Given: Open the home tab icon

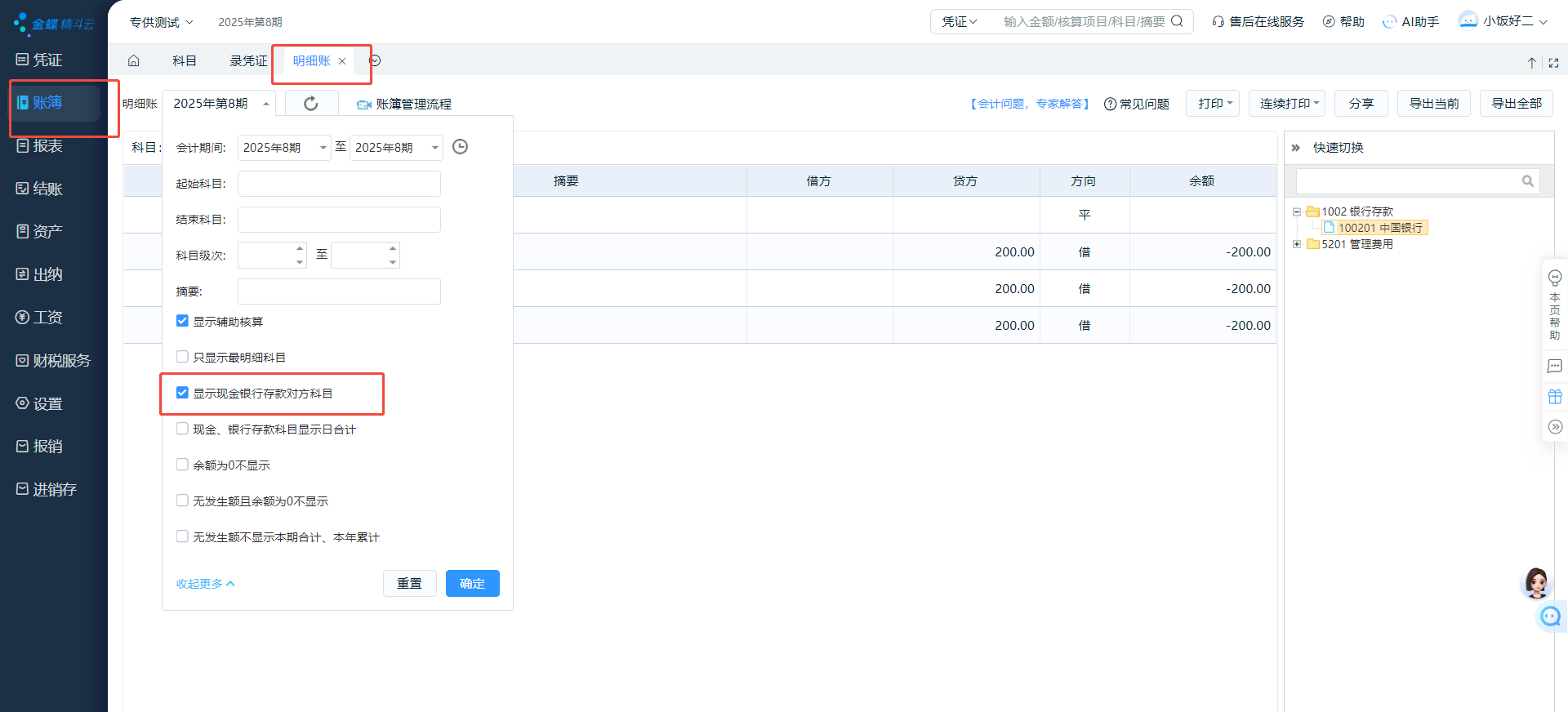Looking at the screenshot, I should 134,61.
